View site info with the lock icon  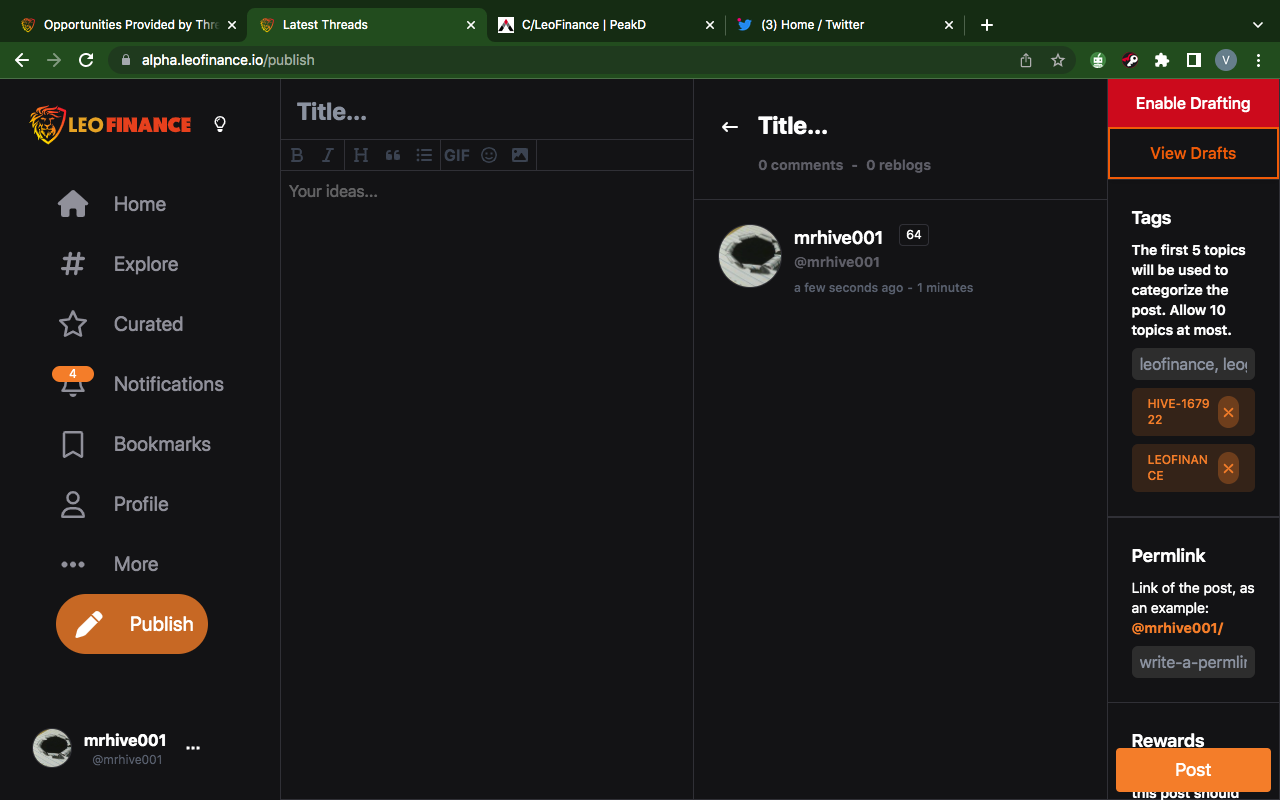pyautogui.click(x=126, y=60)
